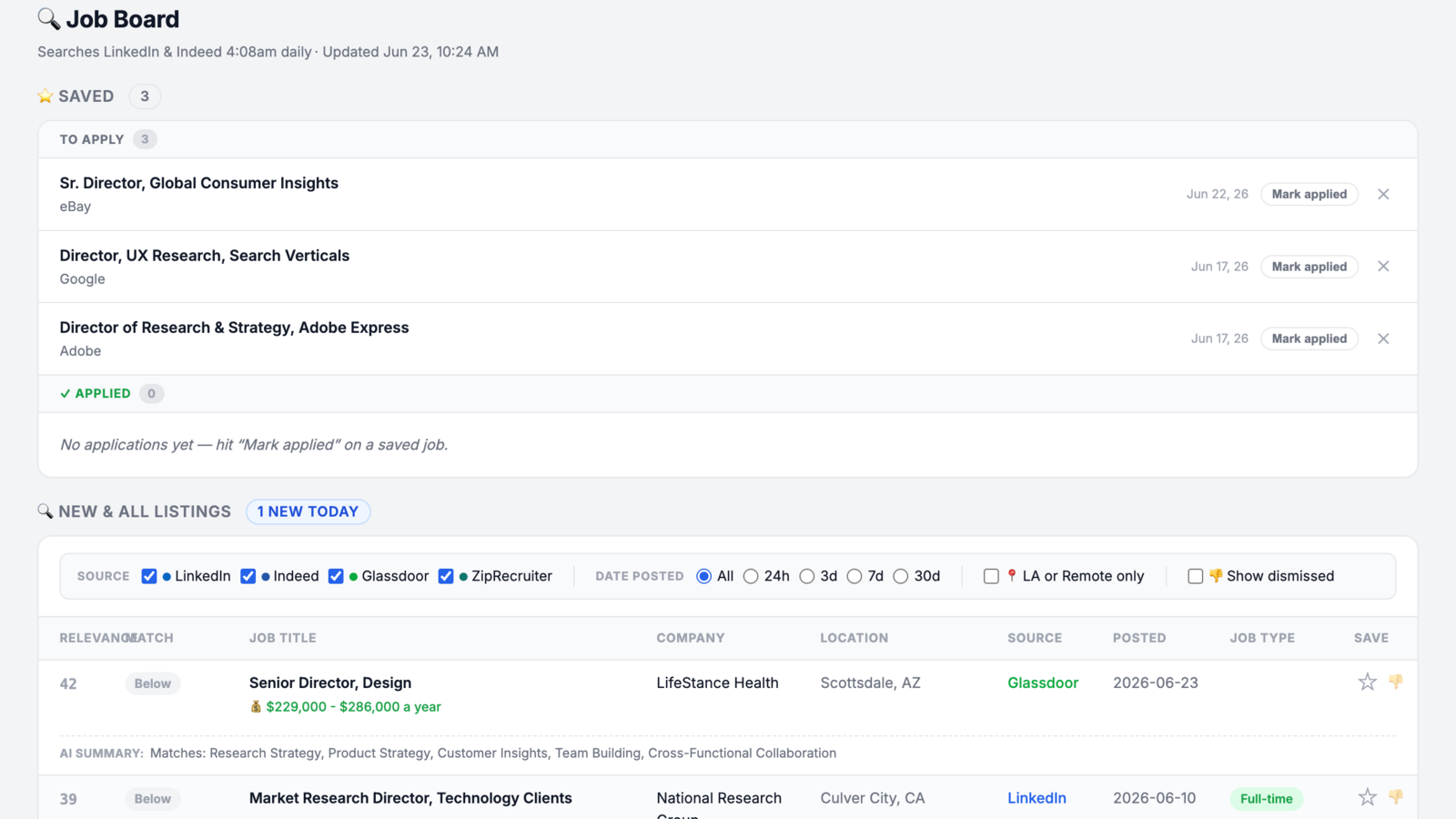Open Director, UX Research, Search Verticals job
The height and width of the screenshot is (819, 1456).
pyautogui.click(x=205, y=256)
